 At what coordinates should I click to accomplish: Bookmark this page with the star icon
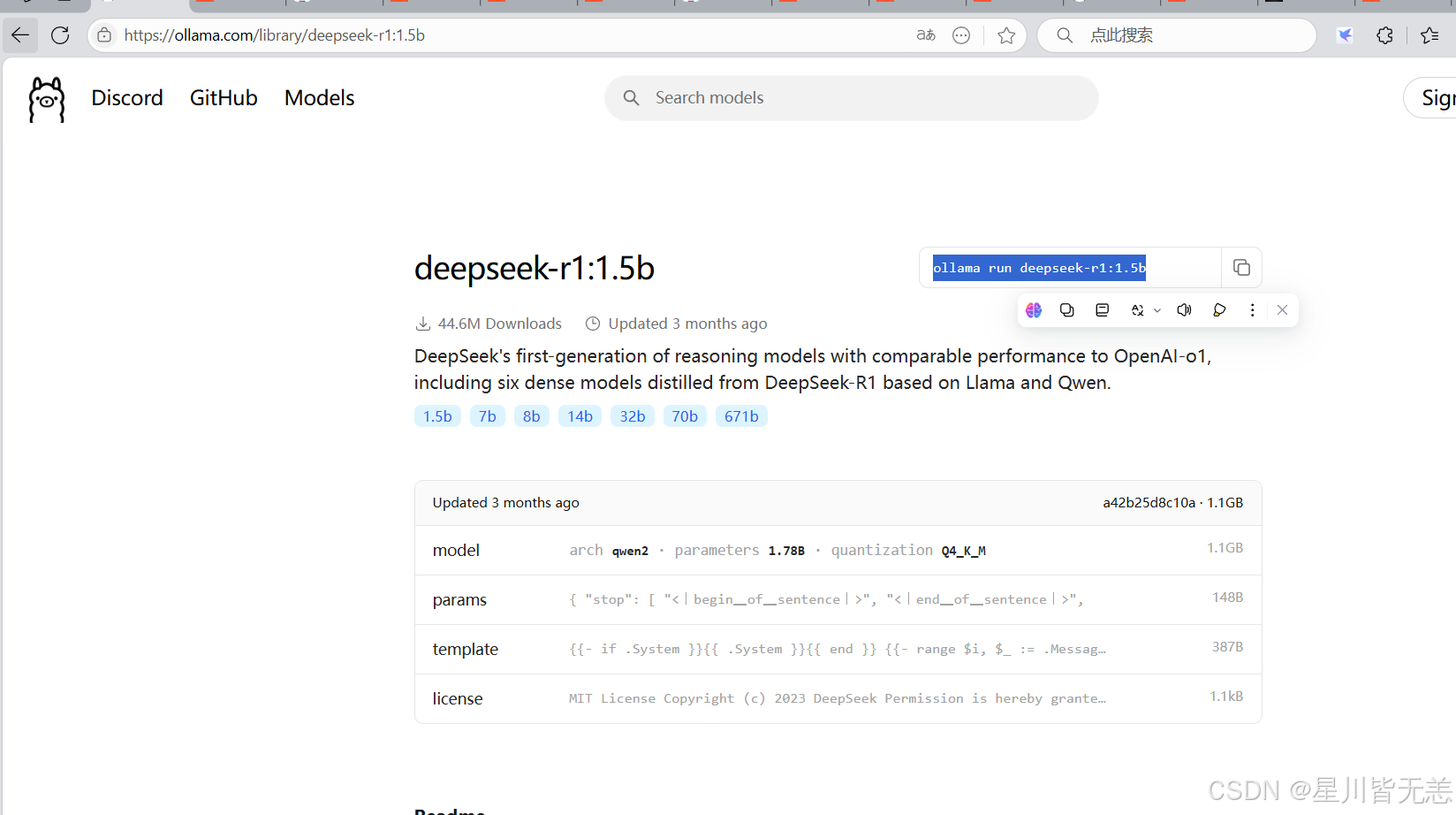1006,35
